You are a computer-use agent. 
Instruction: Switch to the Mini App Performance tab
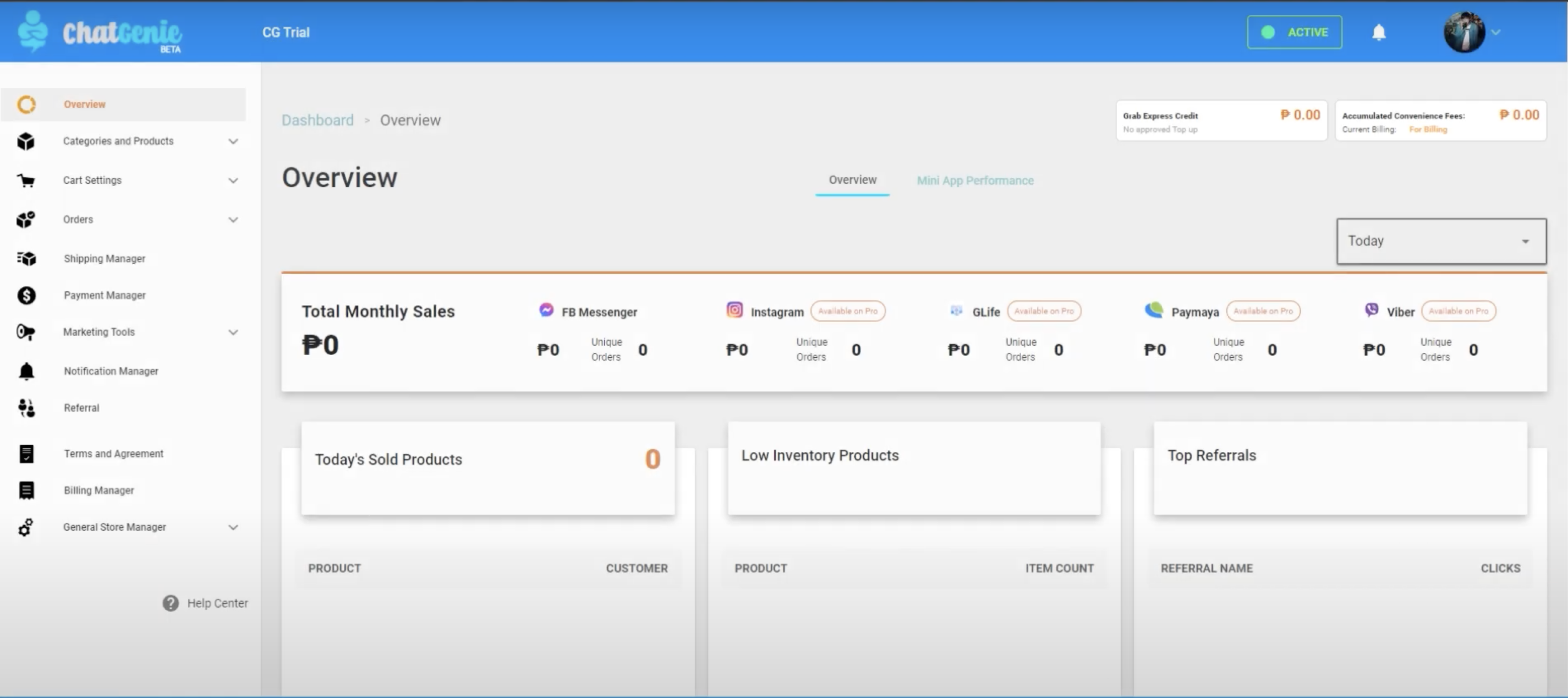(974, 181)
